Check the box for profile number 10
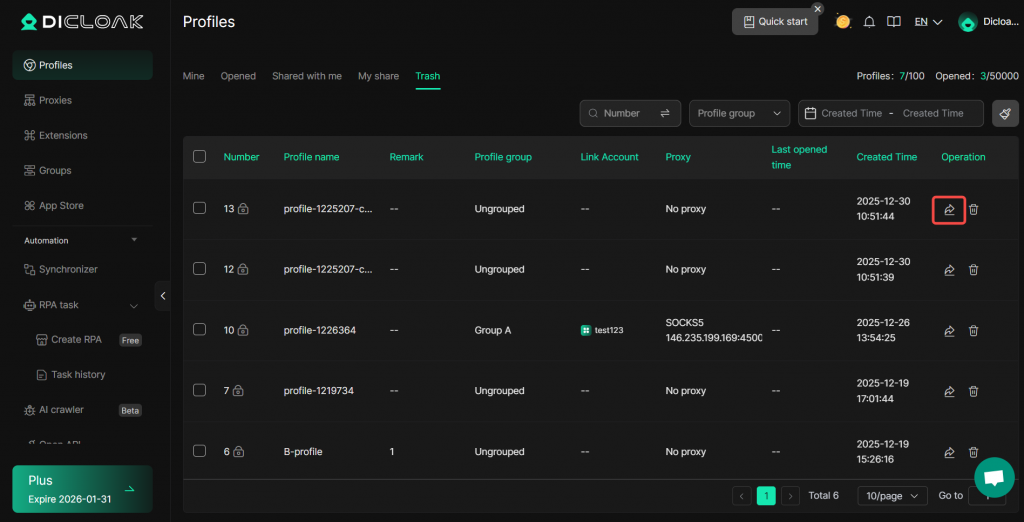Viewport: 1024px width, 522px height. 199,330
